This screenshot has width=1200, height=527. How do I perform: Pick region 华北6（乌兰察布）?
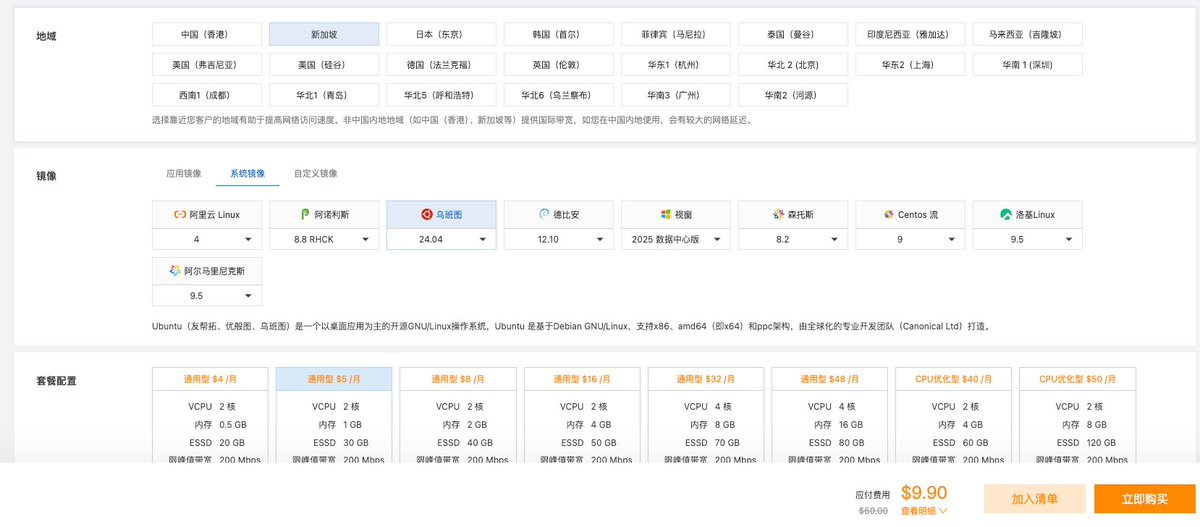[x=559, y=95]
